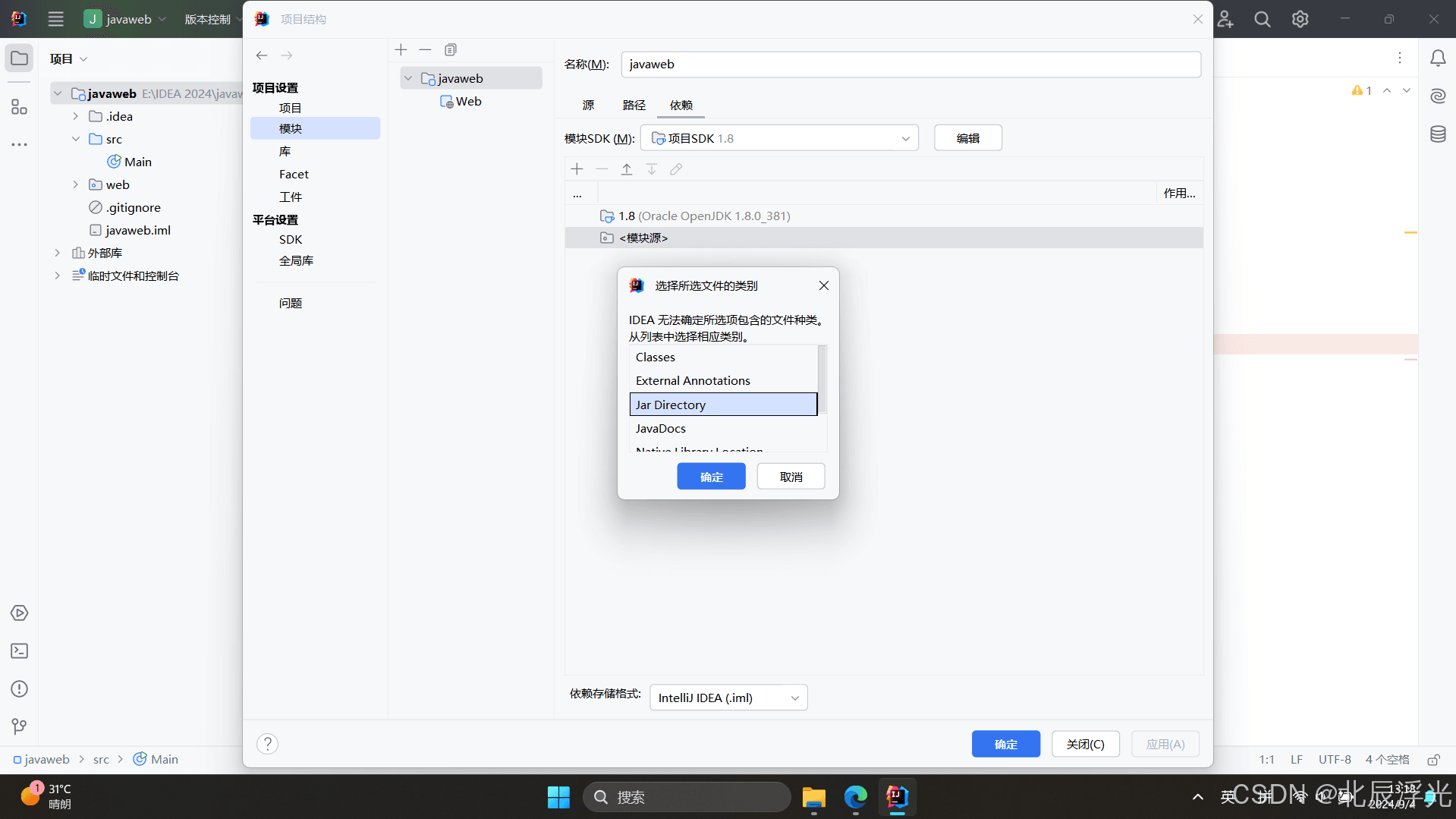Image resolution: width=1456 pixels, height=819 pixels.
Task: Open the Terminal tool window
Action: pos(19,650)
